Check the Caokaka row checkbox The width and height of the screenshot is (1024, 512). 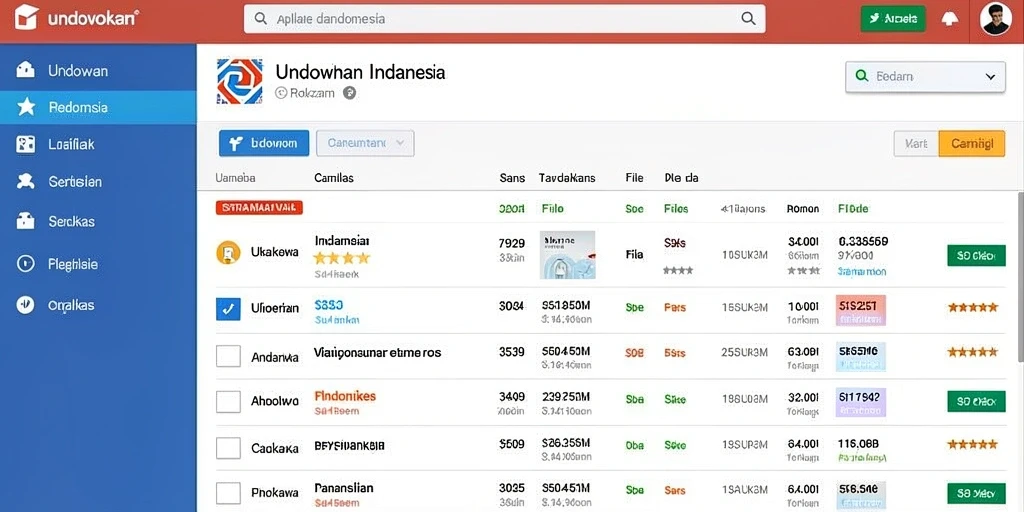click(x=228, y=448)
